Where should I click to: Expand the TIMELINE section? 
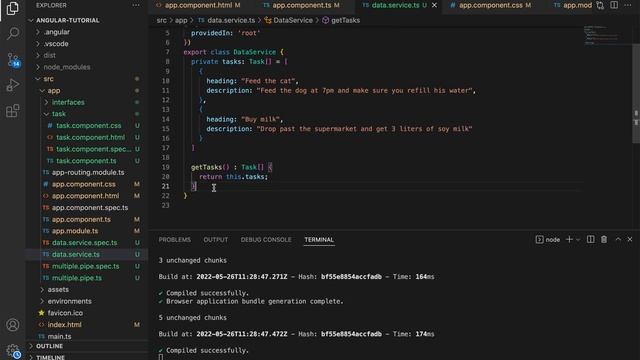[87, 357]
